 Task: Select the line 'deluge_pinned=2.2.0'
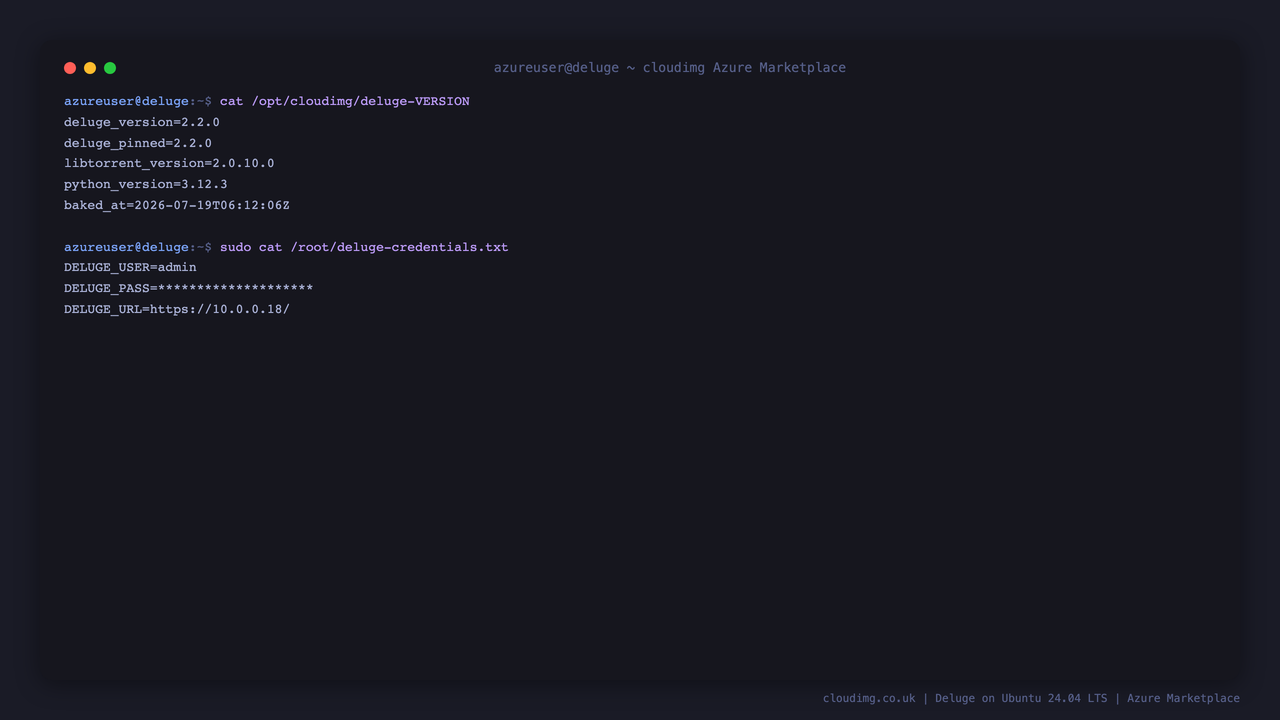point(138,143)
